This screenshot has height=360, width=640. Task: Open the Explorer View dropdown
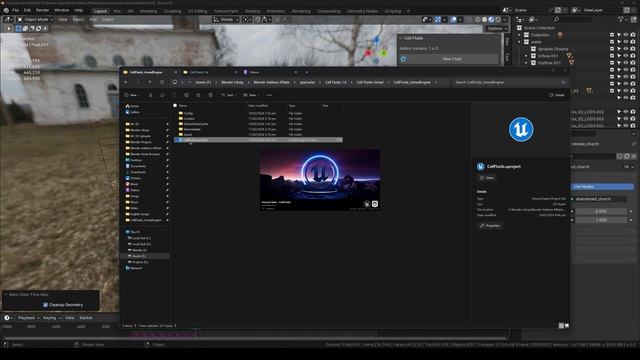[x=251, y=95]
